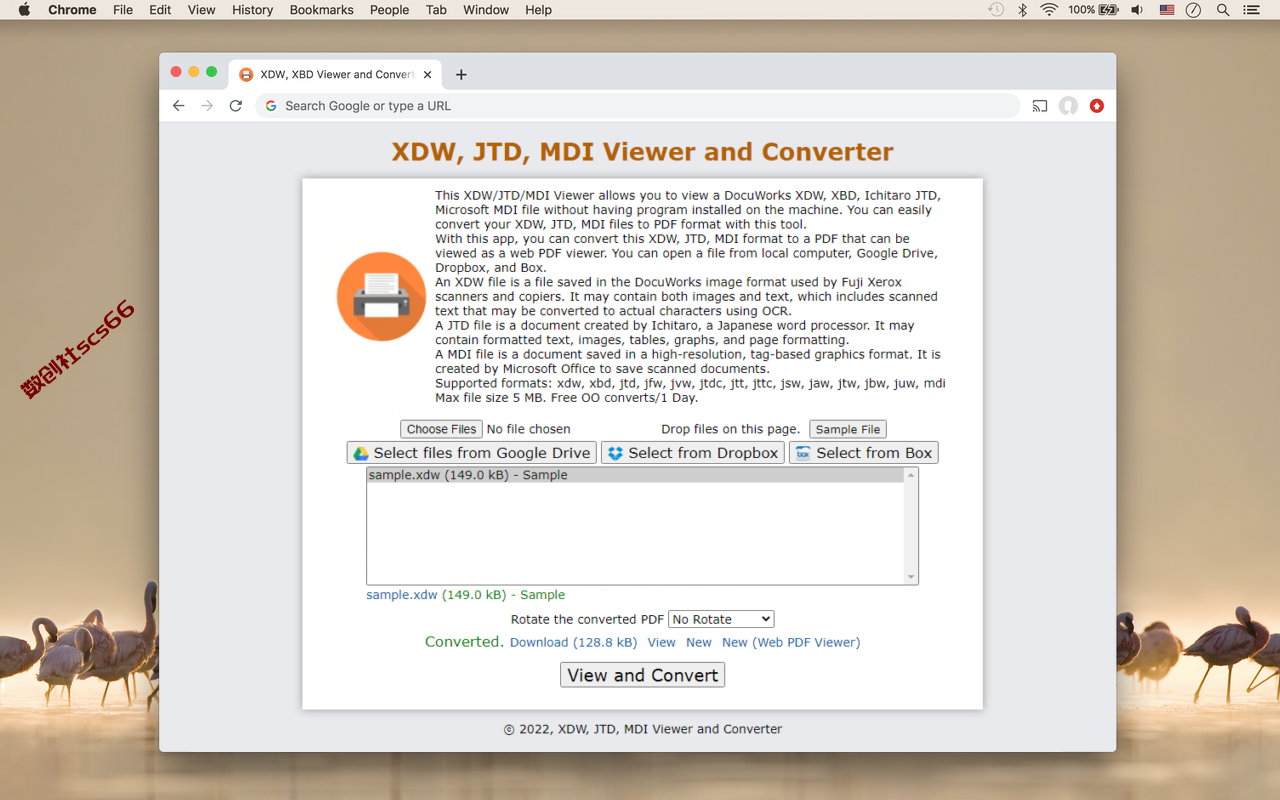This screenshot has height=800, width=1280.
Task: Click the battery status indicator
Action: pos(1094,10)
